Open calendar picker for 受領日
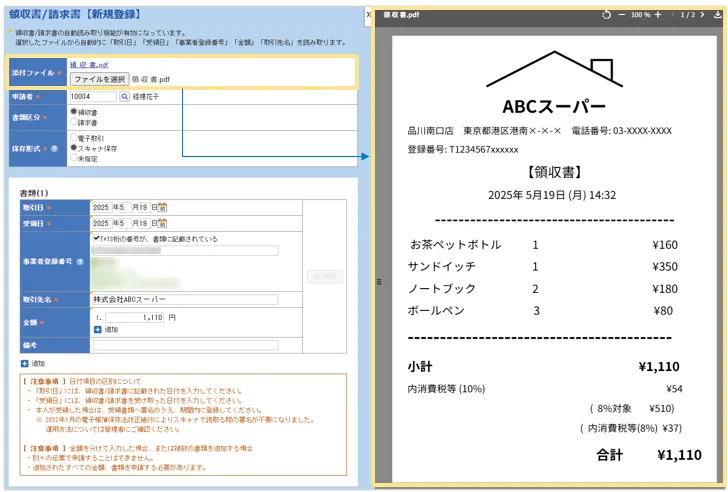Image resolution: width=728 pixels, height=492 pixels. click(163, 223)
